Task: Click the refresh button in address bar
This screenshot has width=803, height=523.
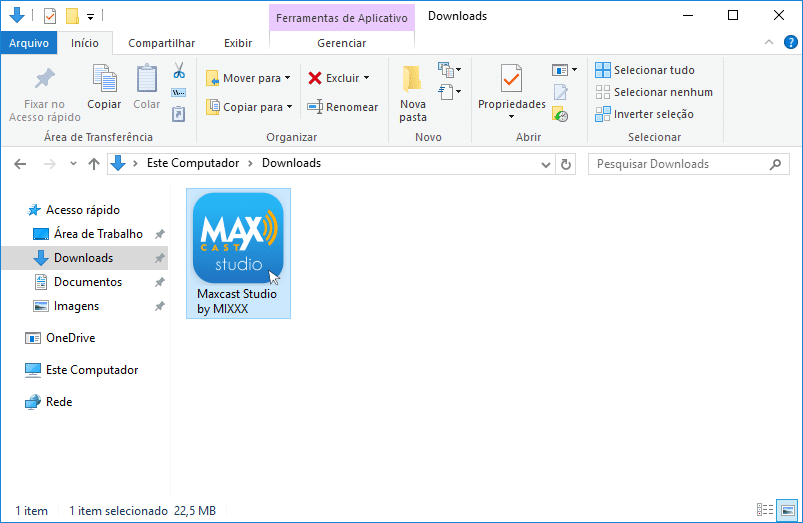Action: 566,164
